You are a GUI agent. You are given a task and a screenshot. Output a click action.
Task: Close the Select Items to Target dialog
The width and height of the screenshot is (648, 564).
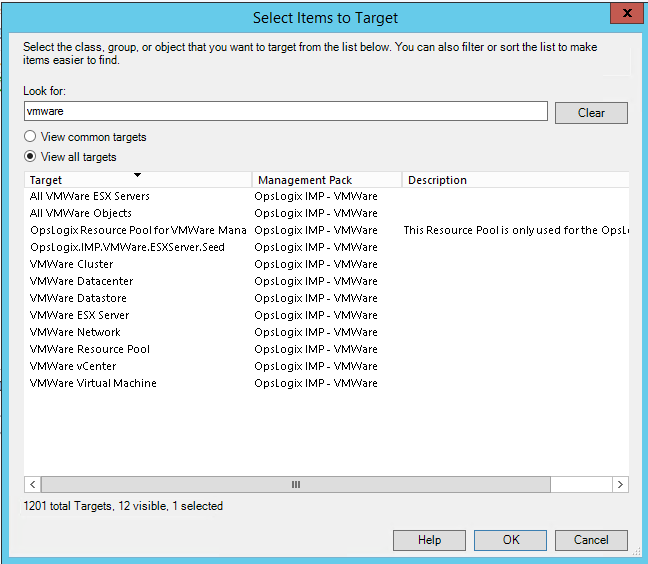625,15
